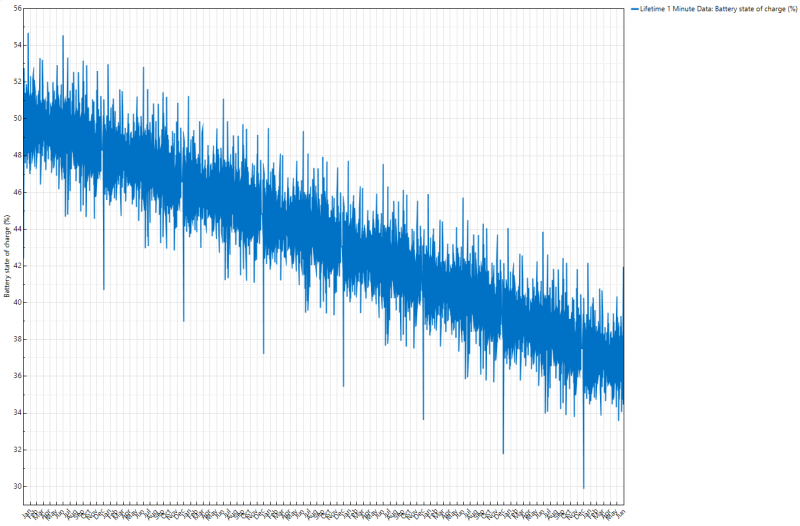Screen dimensions: 800x526
Task: Click the 30 tick label on y-axis
Action: click(17, 487)
